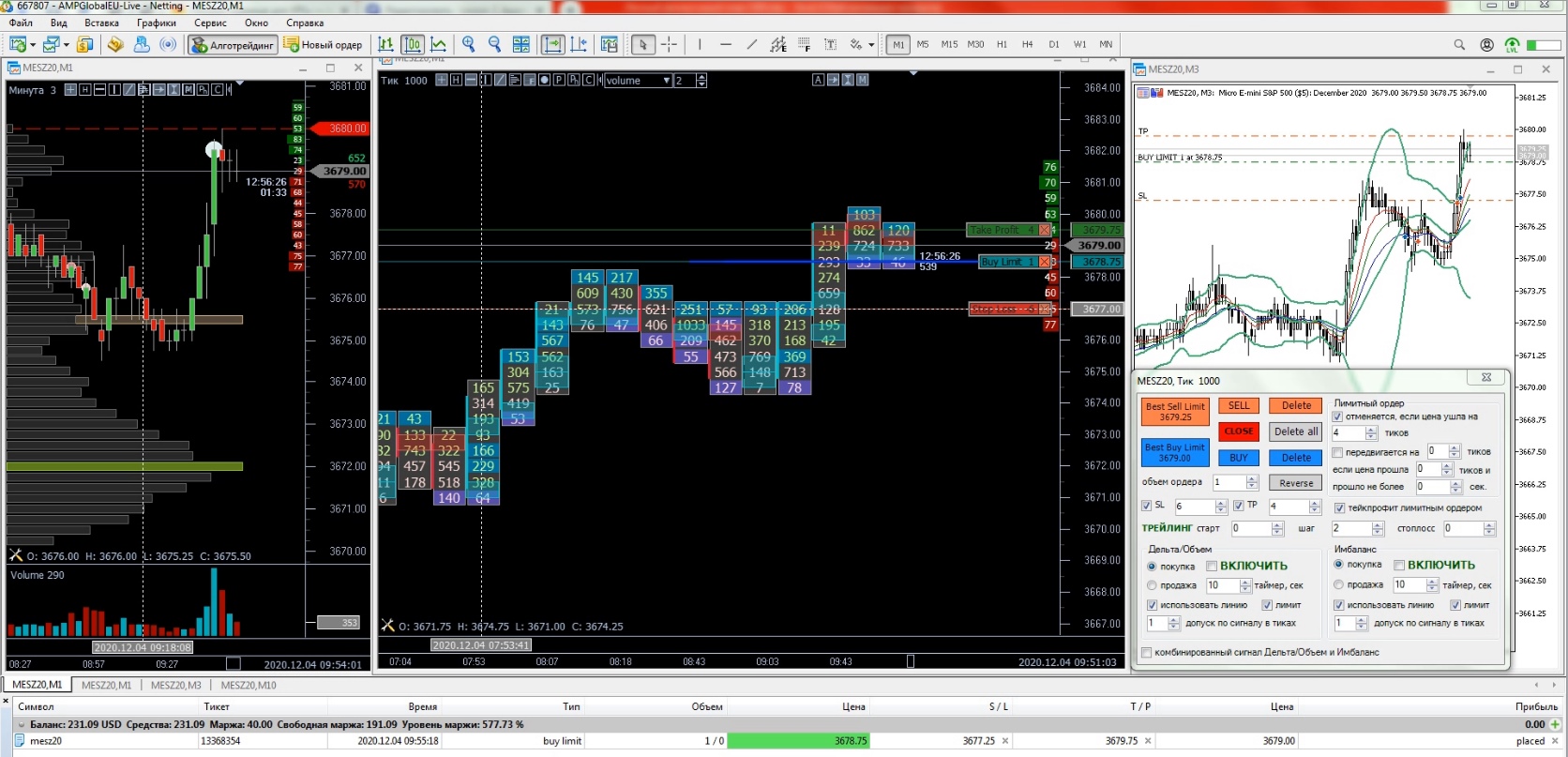Increase объем ордера stepper value
Image resolution: width=1568 pixels, height=757 pixels.
coord(1252,478)
